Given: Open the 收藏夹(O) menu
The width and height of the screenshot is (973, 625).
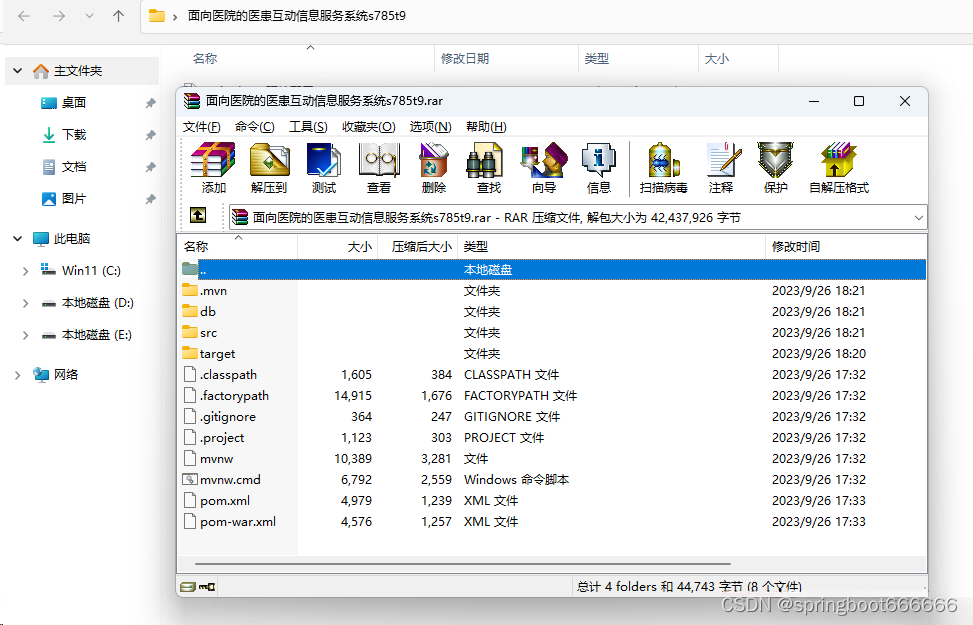Looking at the screenshot, I should [x=369, y=127].
